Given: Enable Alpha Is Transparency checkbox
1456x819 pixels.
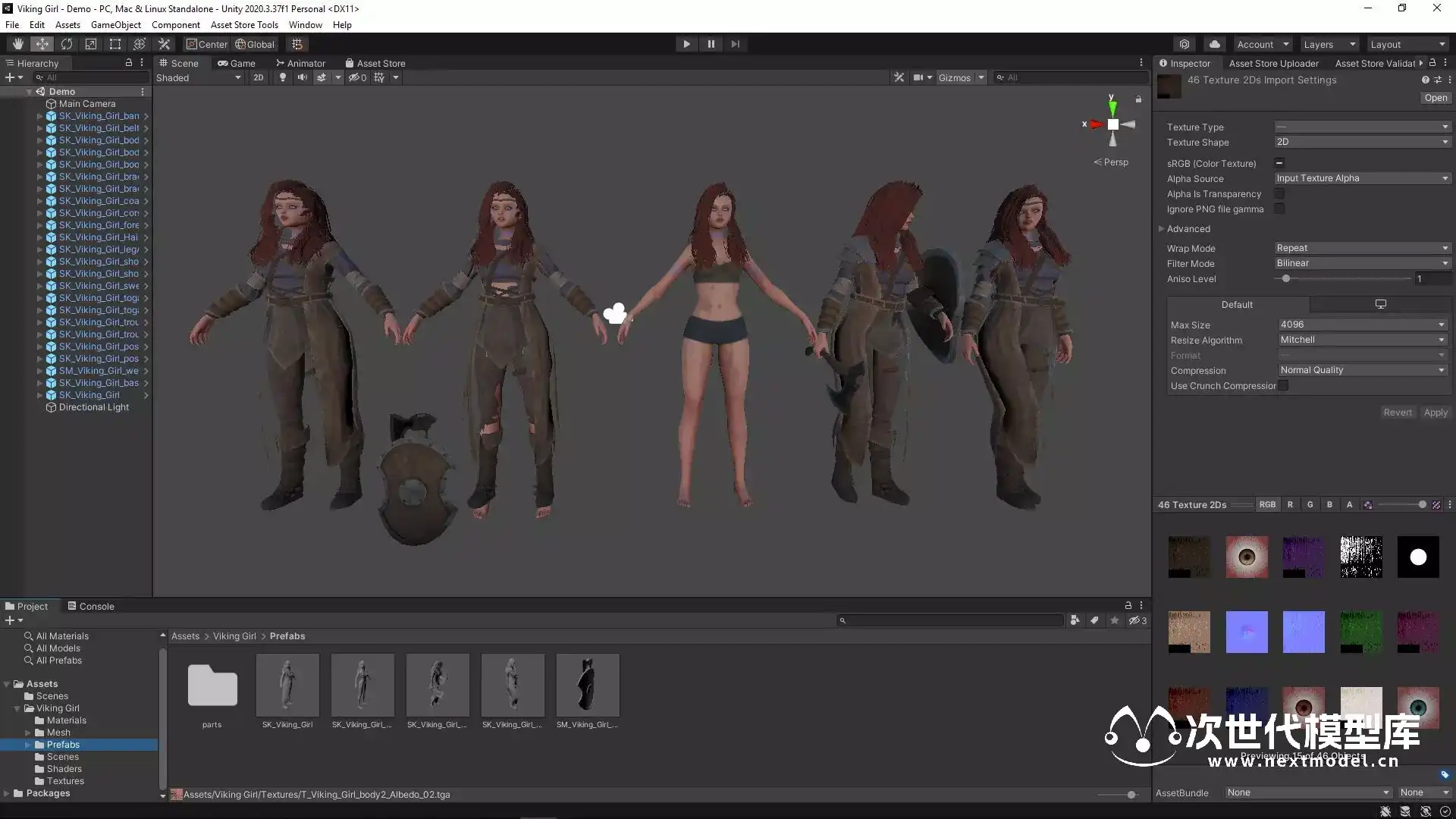Looking at the screenshot, I should [1279, 194].
